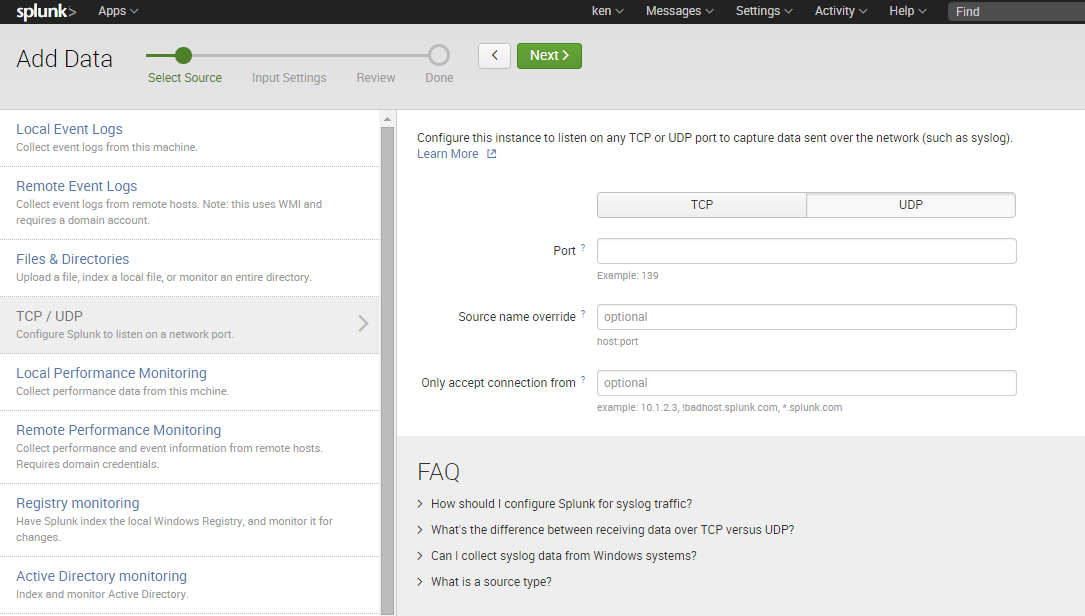Click Only accept connection help icon
This screenshot has height=616, width=1085.
pos(583,379)
